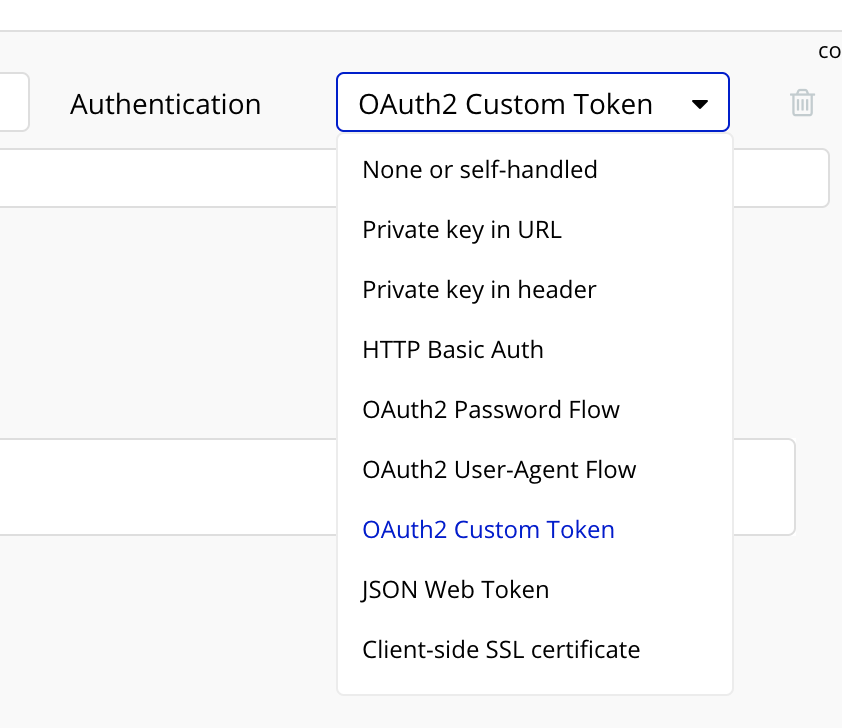Choose JSON Web Token authentication
This screenshot has height=728, width=842.
click(x=455, y=590)
